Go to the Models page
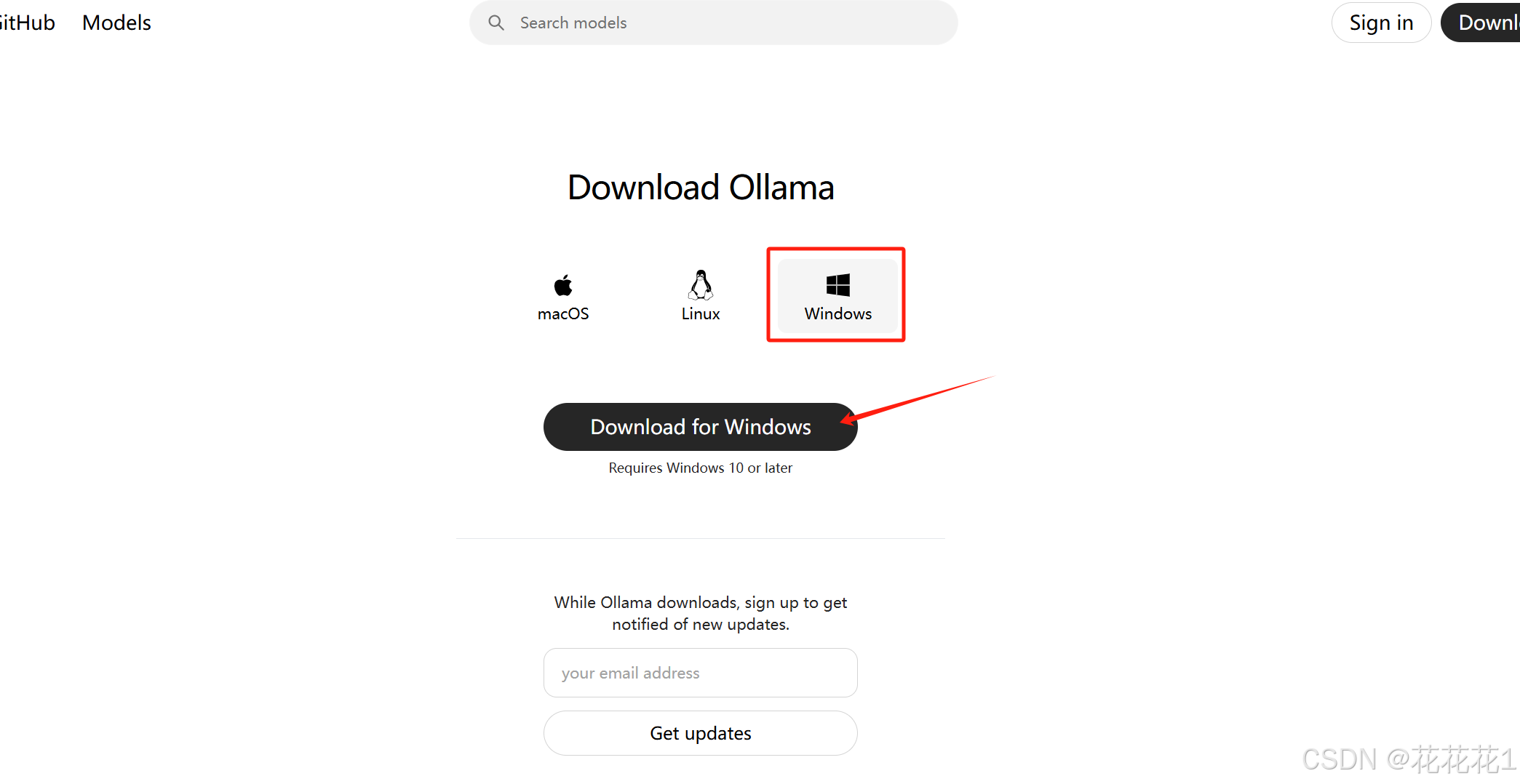The image size is (1520, 784). [x=116, y=23]
